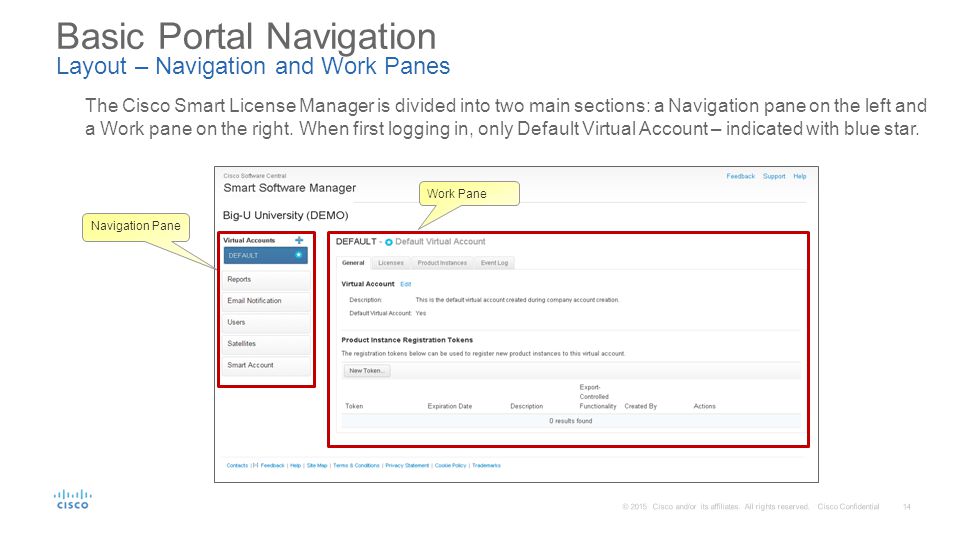960x540 pixels.
Task: Switch to the Licenses tab
Action: (391, 263)
